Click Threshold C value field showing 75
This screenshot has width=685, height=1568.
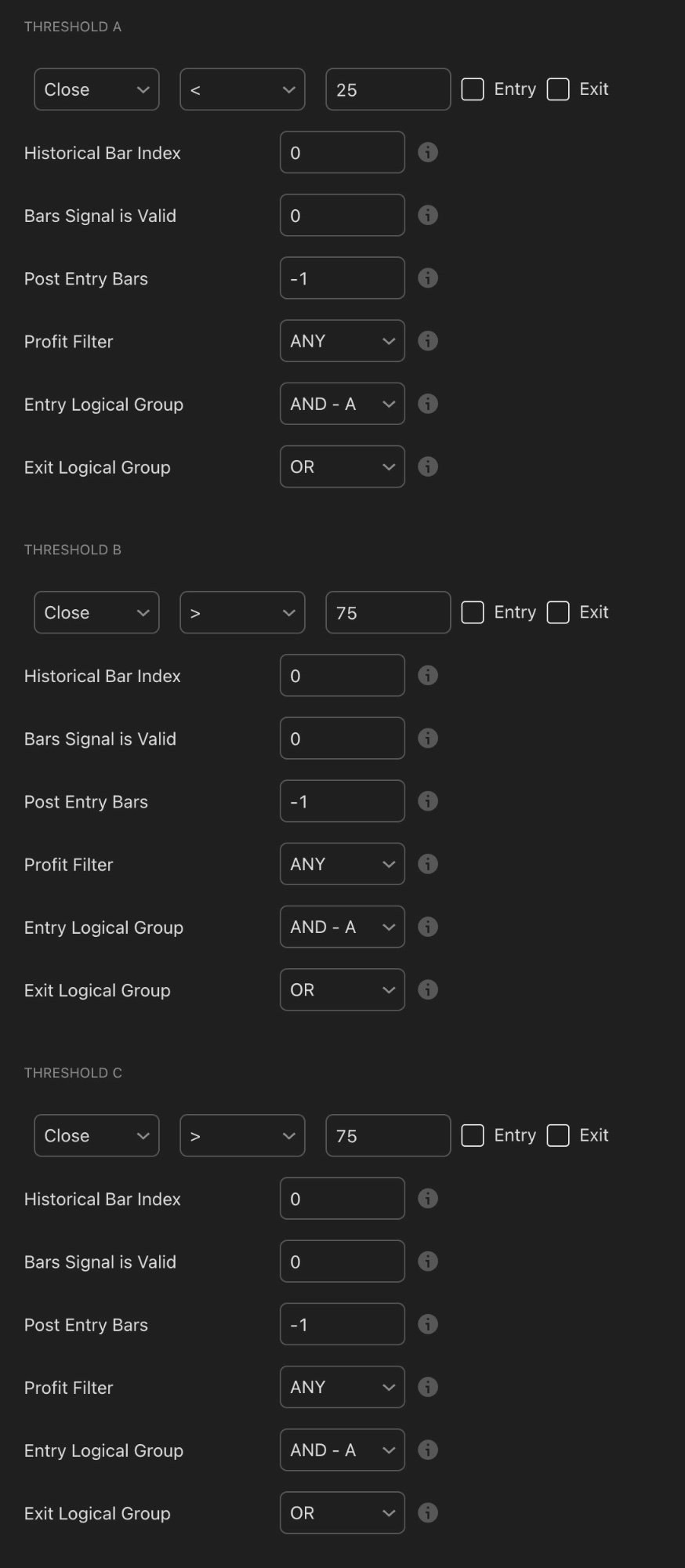click(x=388, y=1135)
